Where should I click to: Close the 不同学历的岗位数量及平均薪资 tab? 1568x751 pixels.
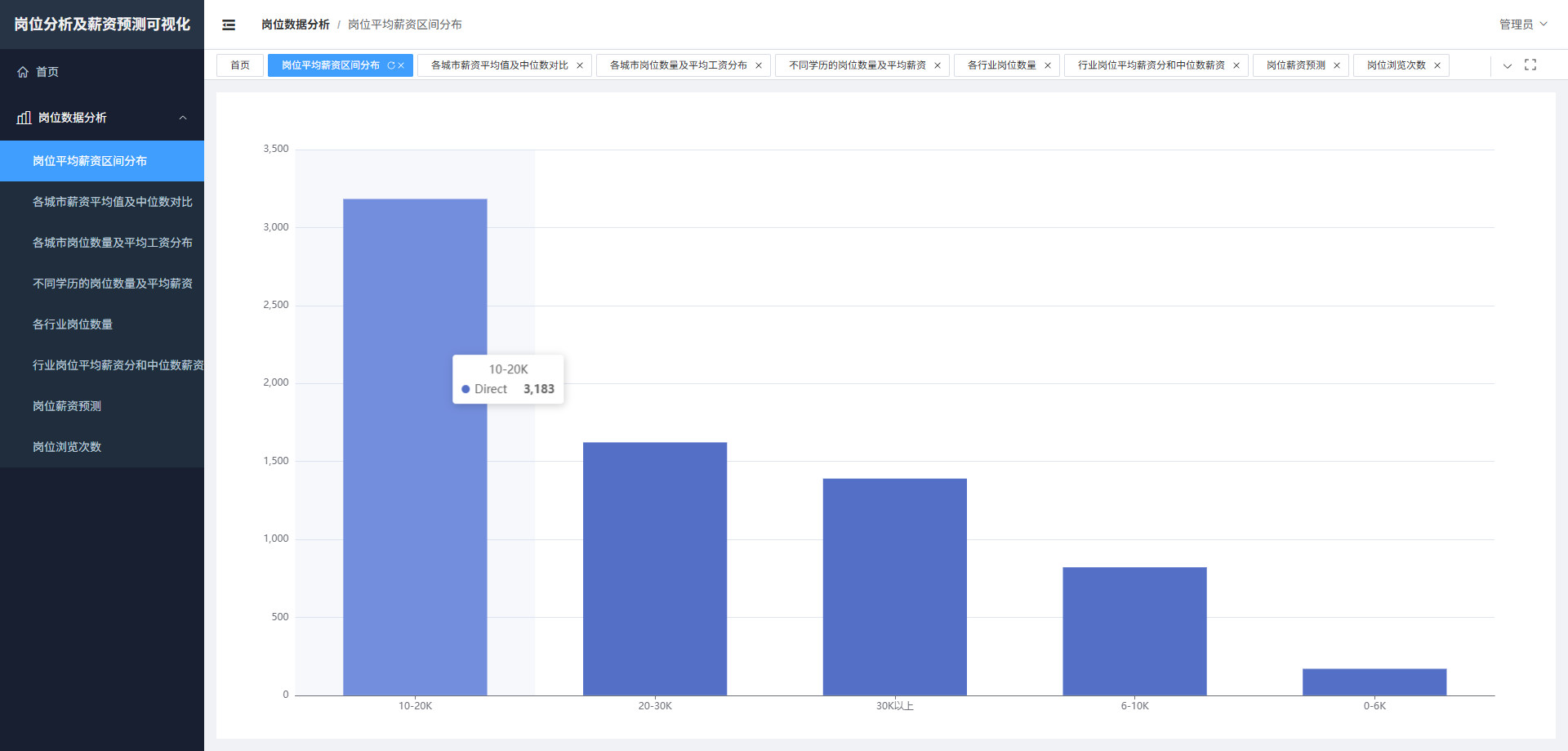pyautogui.click(x=938, y=65)
